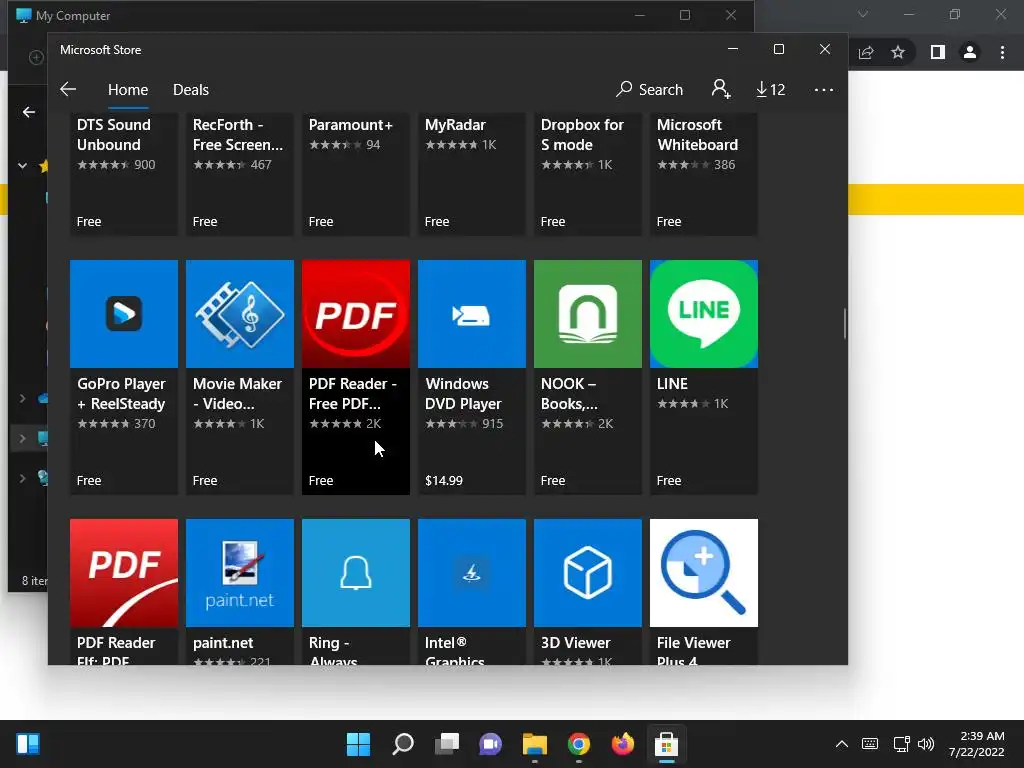1024x768 pixels.
Task: Open the Widgets button on taskbar
Action: (28, 744)
